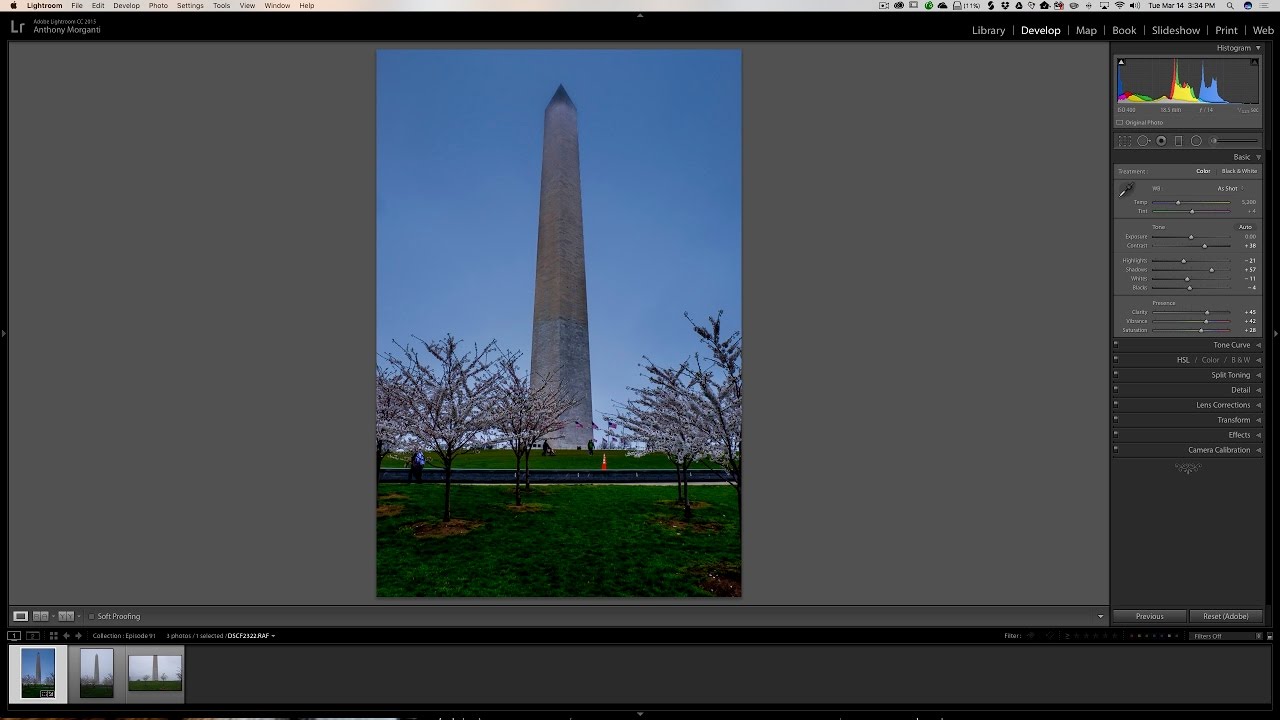The width and height of the screenshot is (1280, 720).
Task: Select second window display button 2
Action: [x=32, y=636]
